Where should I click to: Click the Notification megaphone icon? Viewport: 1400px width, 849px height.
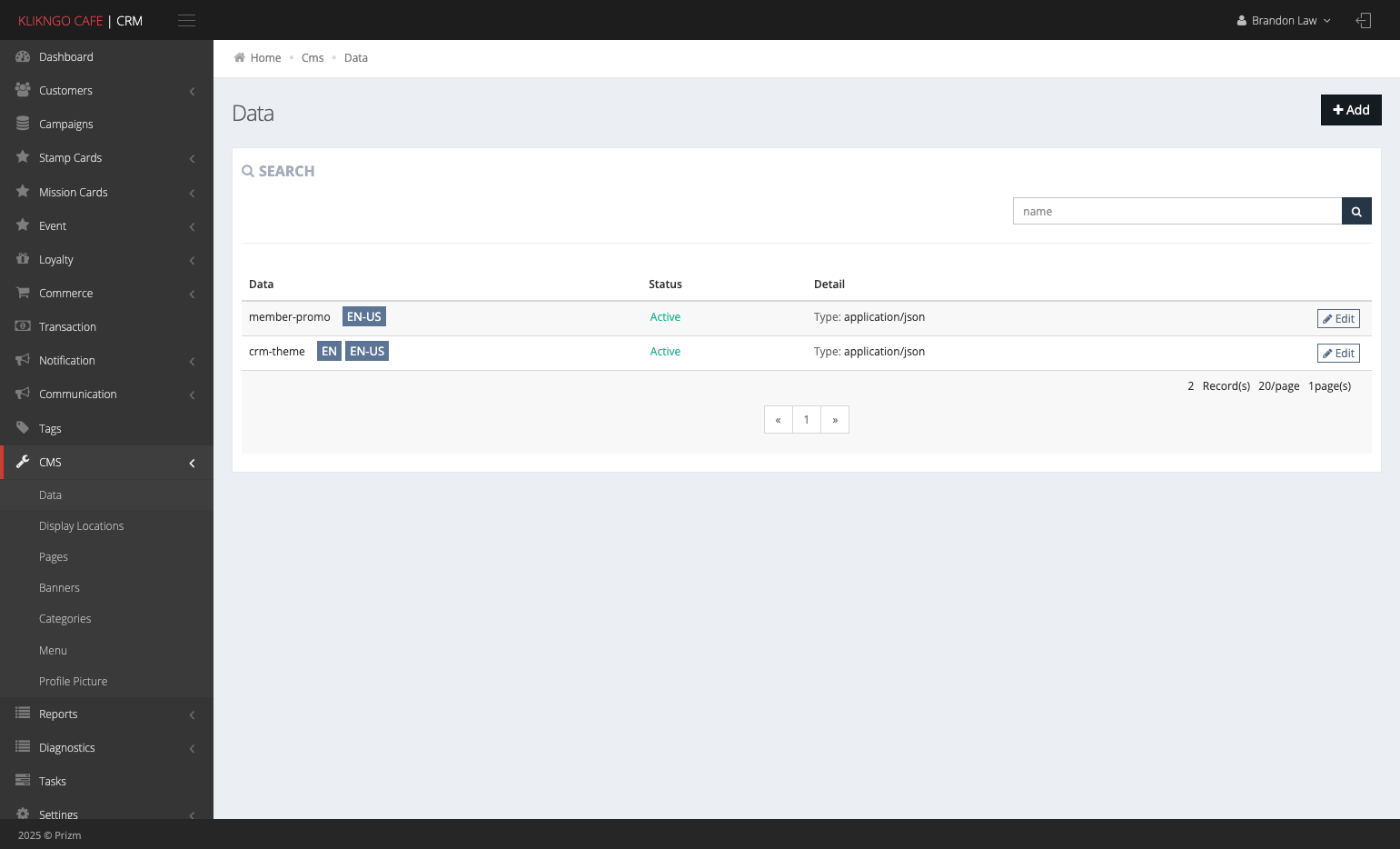[x=23, y=360]
